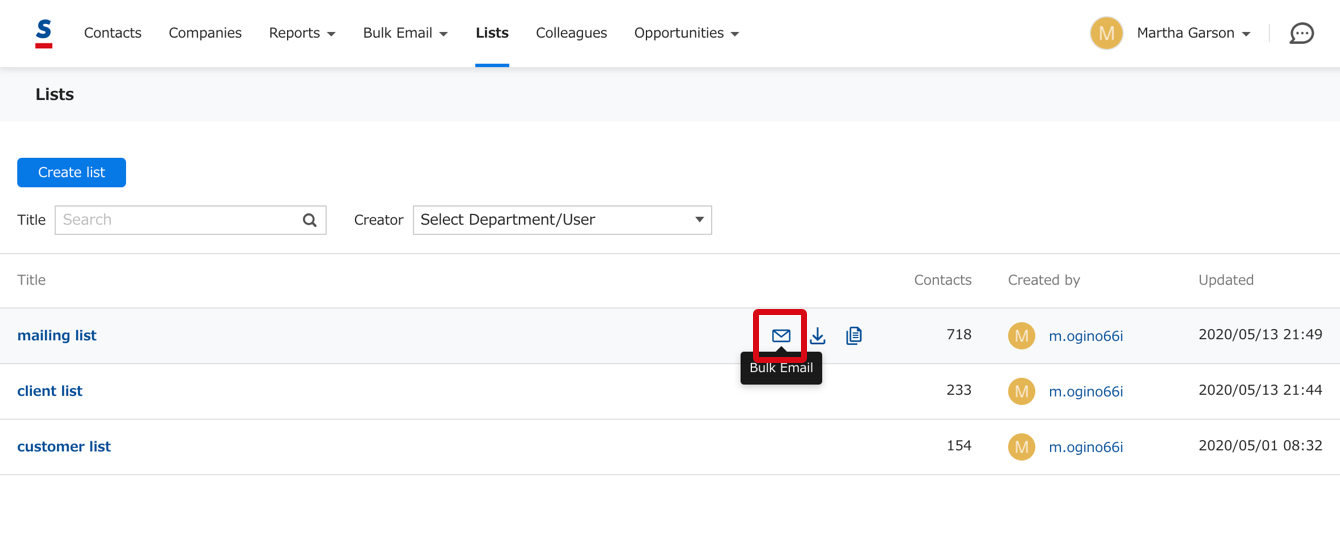Click the download icon in mailing list row
The width and height of the screenshot is (1340, 536).
[x=818, y=336]
